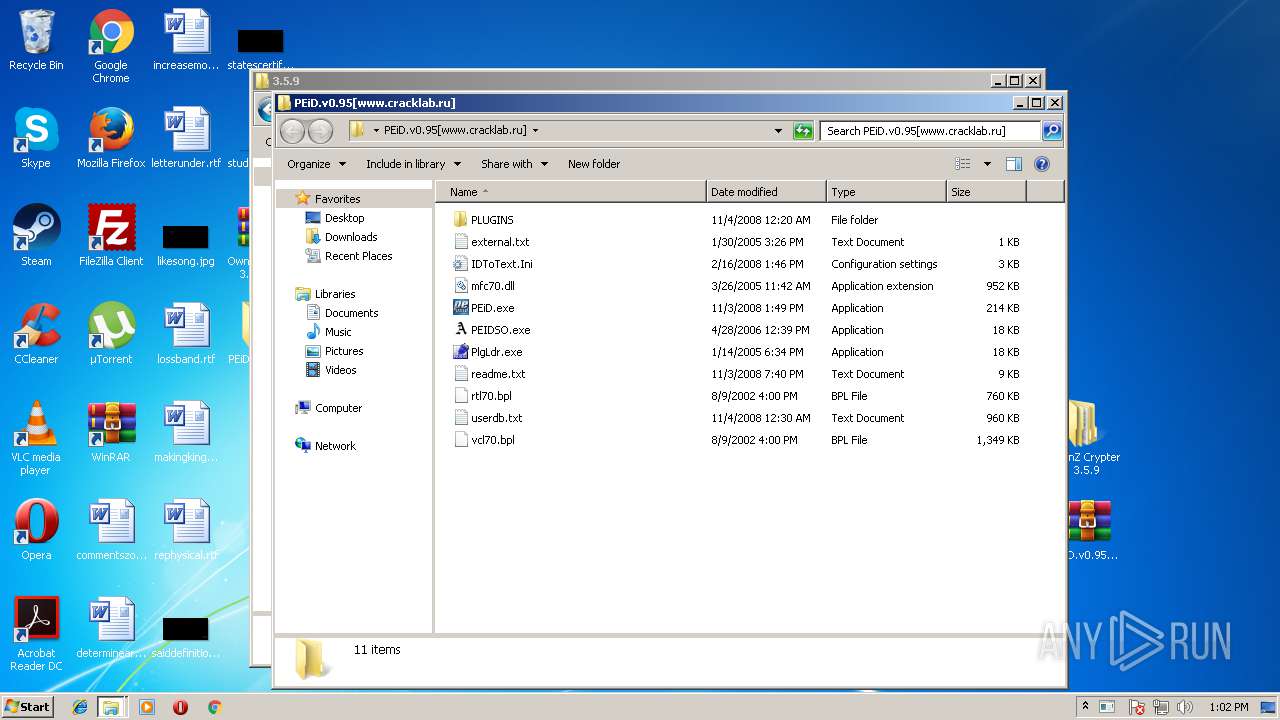Click the volume icon in system tray
Viewport: 1280px width, 720px height.
click(x=1184, y=707)
